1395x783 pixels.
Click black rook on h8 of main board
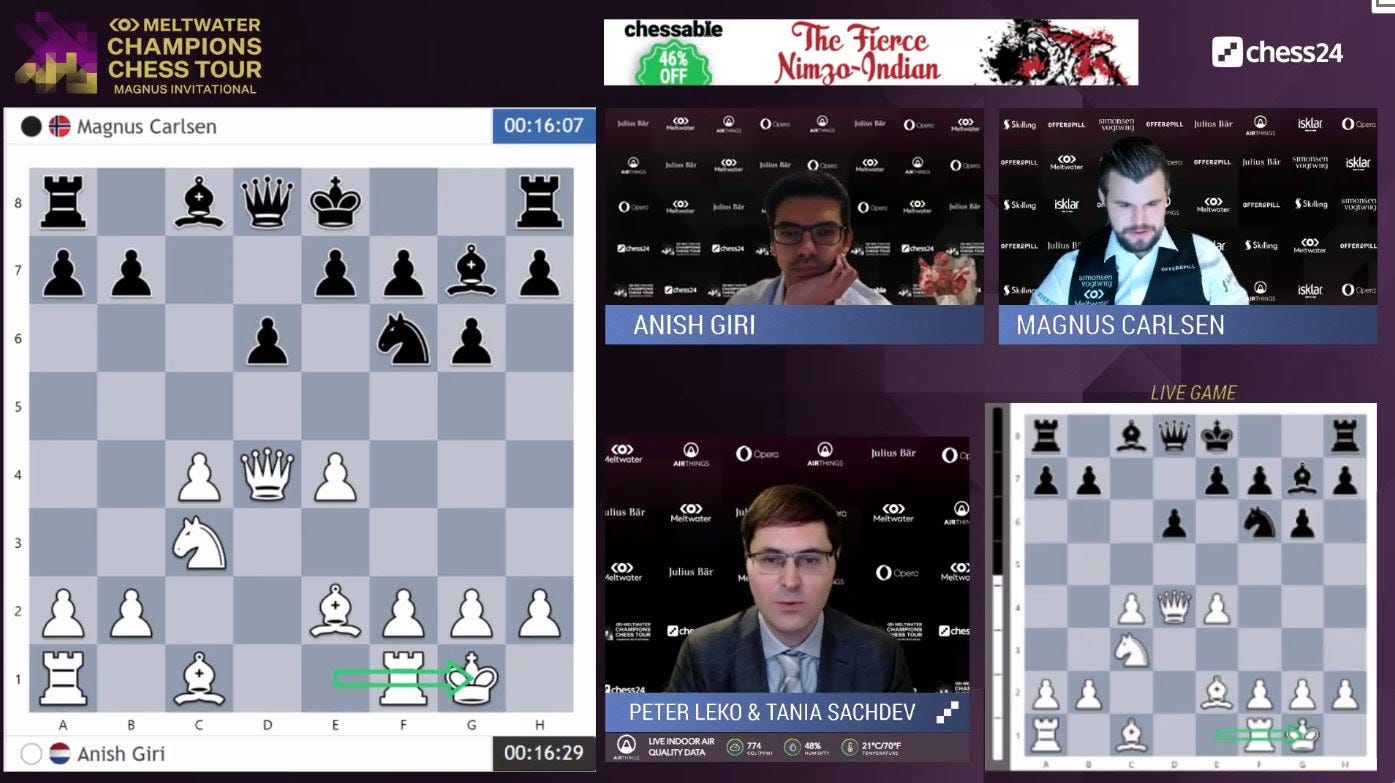539,202
